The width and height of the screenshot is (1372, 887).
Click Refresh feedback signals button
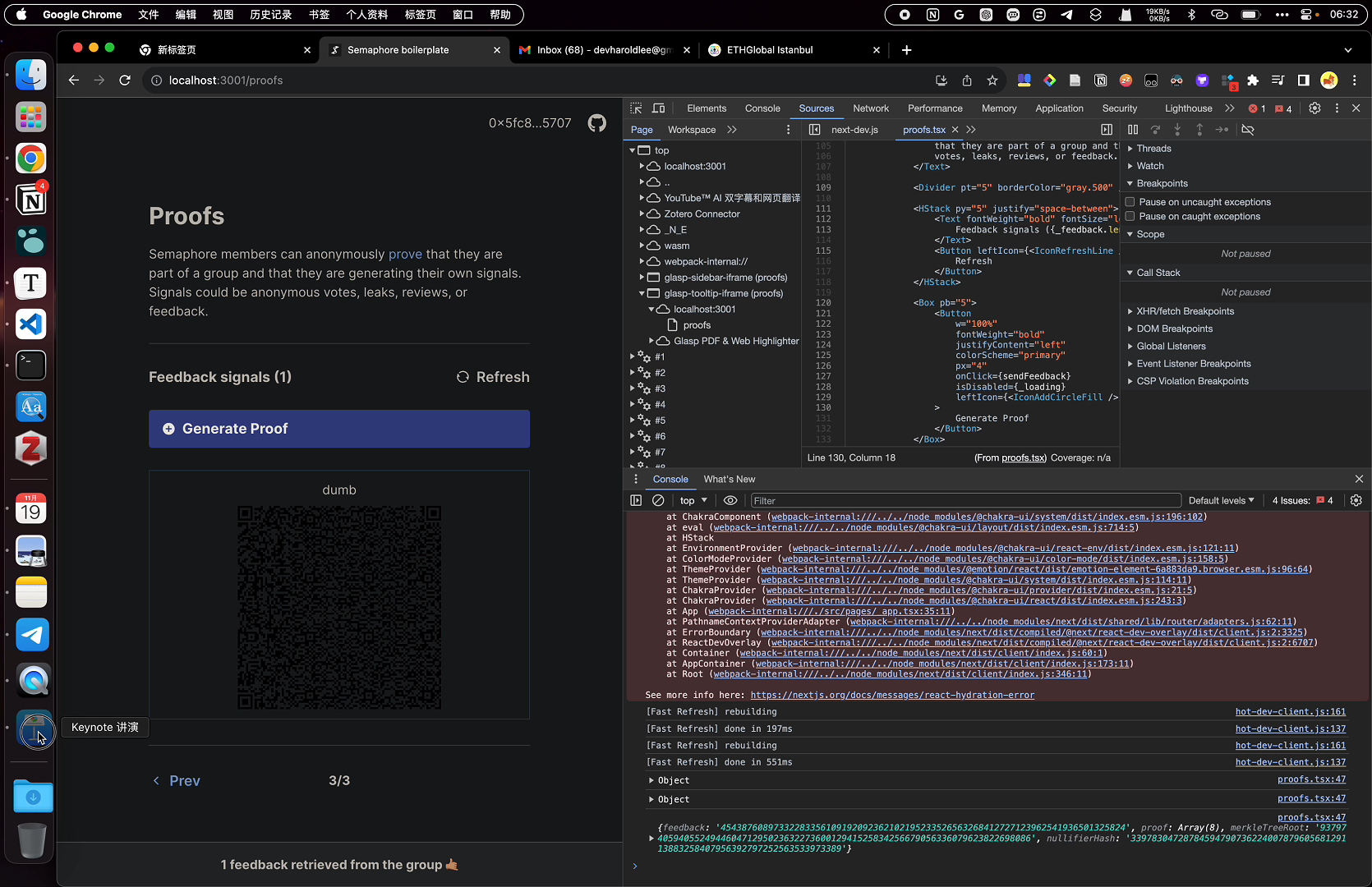[x=493, y=377]
